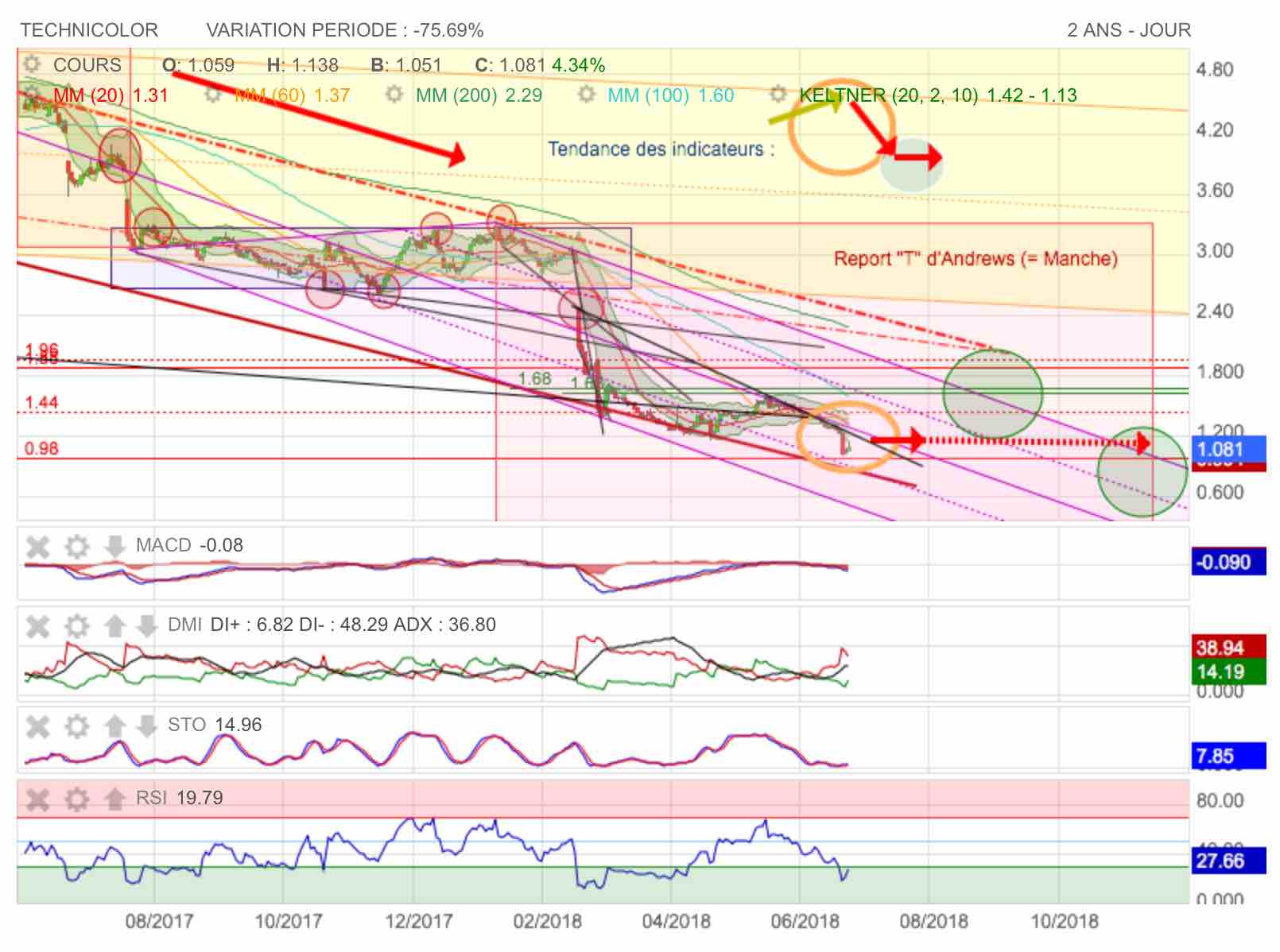This screenshot has width=1280, height=952.
Task: Remove the DMI indicator panel
Action: 37,625
